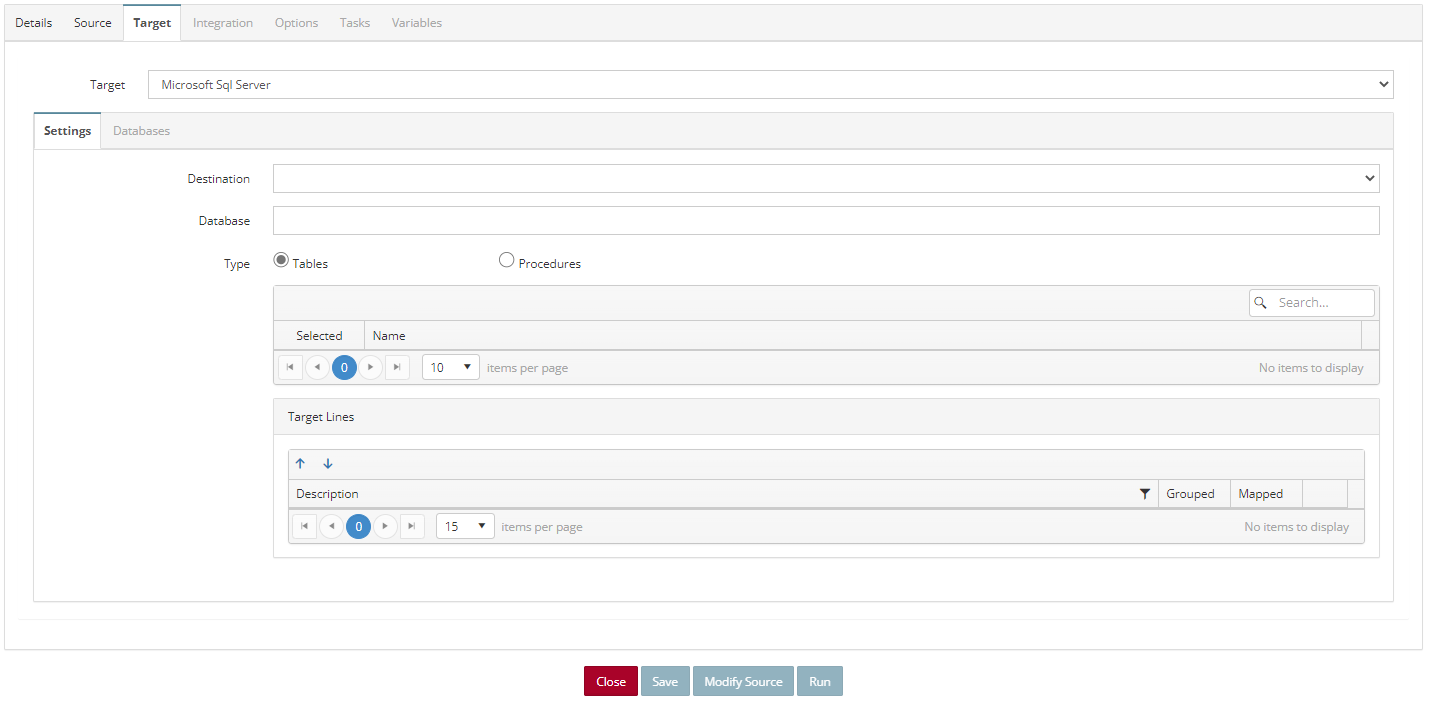Screen dimensions: 1429x704
Task: Open the Variables tab
Action: tap(417, 23)
